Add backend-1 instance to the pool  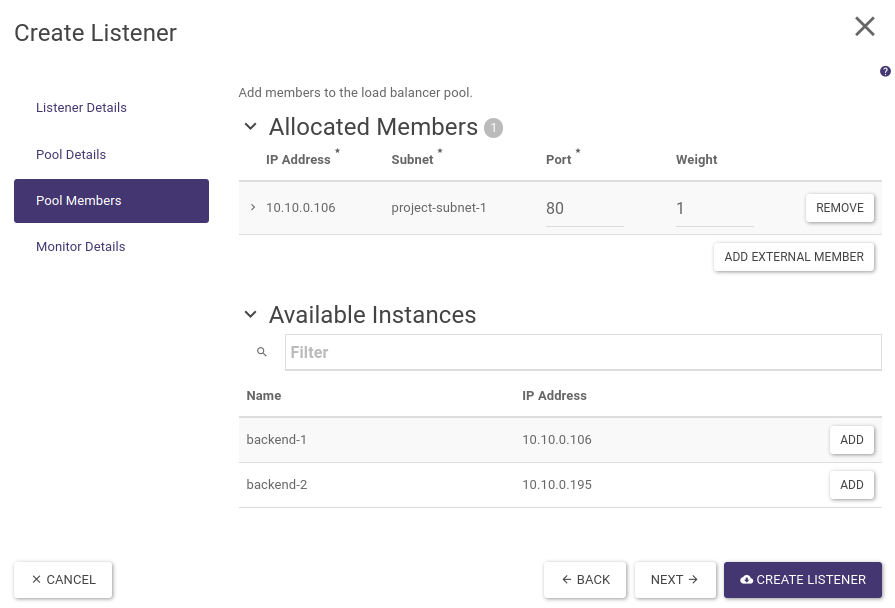(851, 440)
